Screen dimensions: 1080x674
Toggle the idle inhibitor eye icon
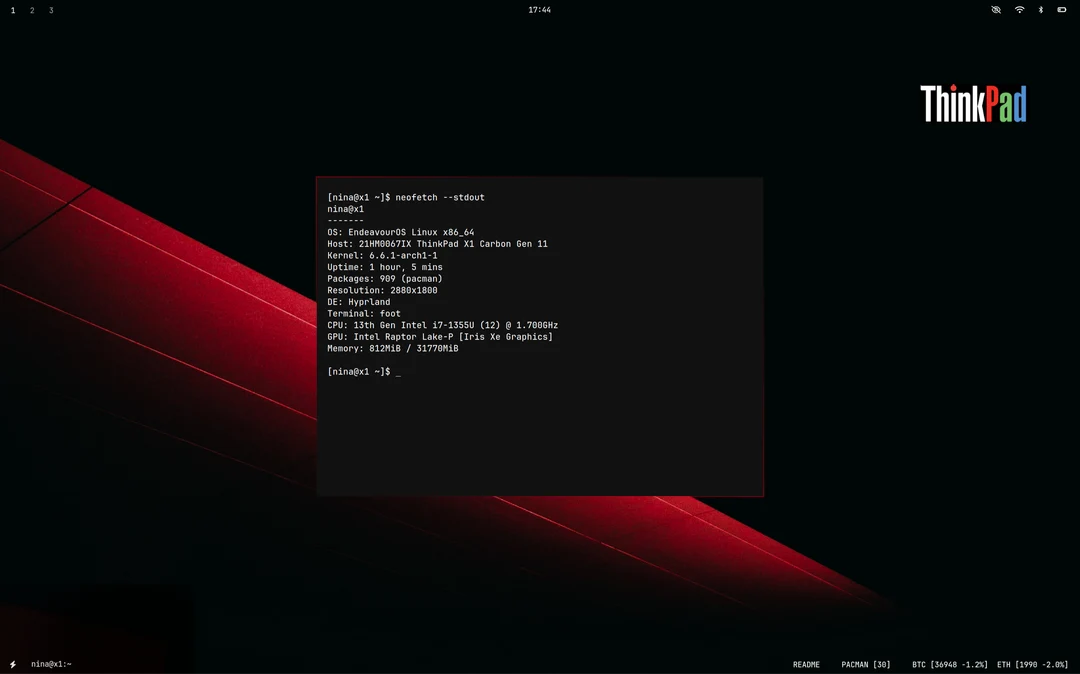pyautogui.click(x=995, y=10)
